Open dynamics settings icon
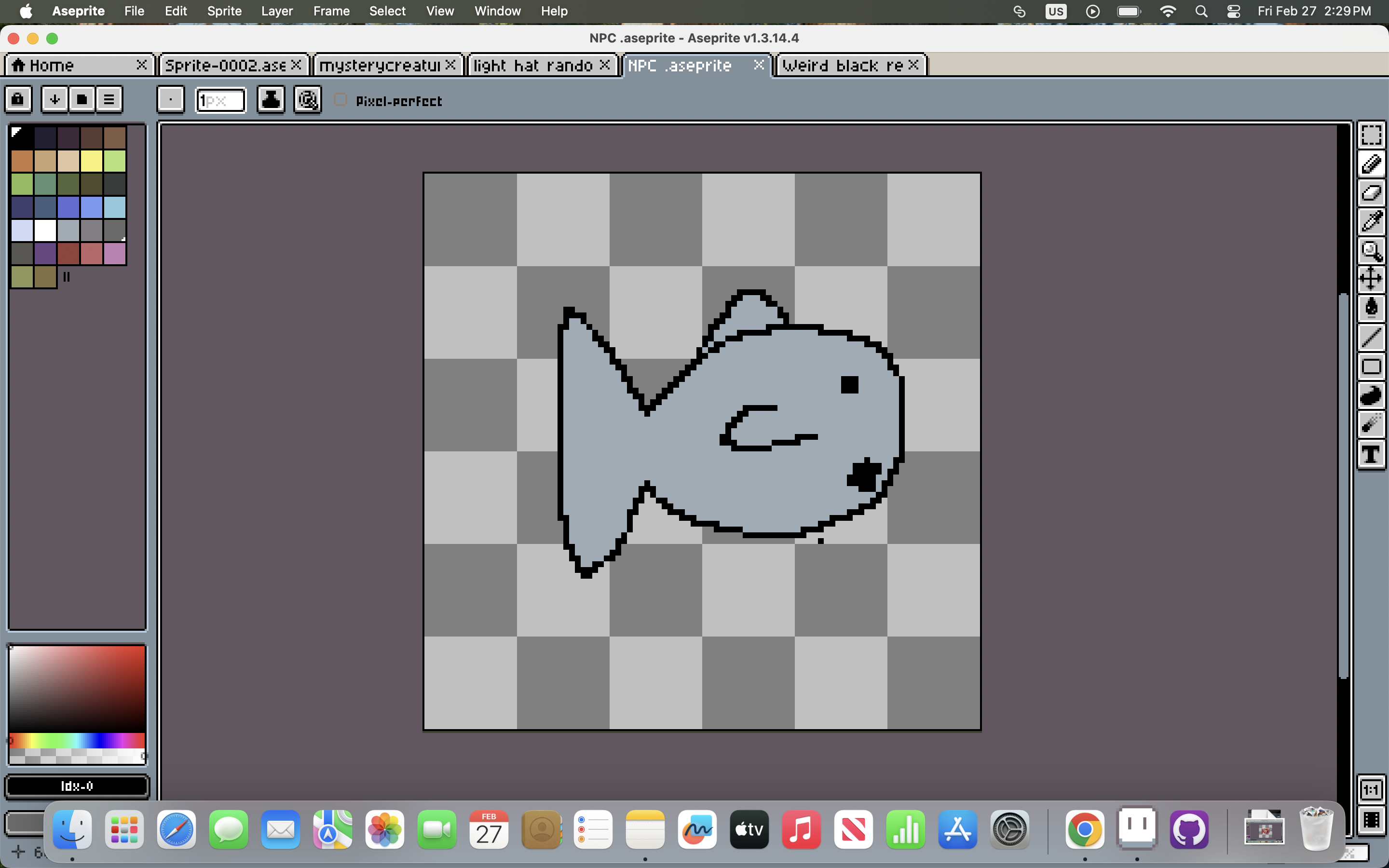 coord(308,100)
